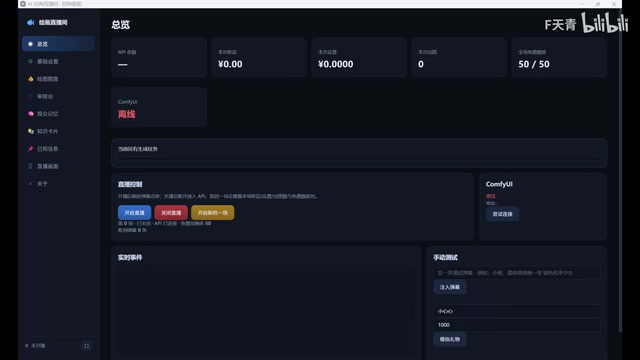Click the red 离线 ComfyUI status
The image size is (640, 360).
coord(127,114)
